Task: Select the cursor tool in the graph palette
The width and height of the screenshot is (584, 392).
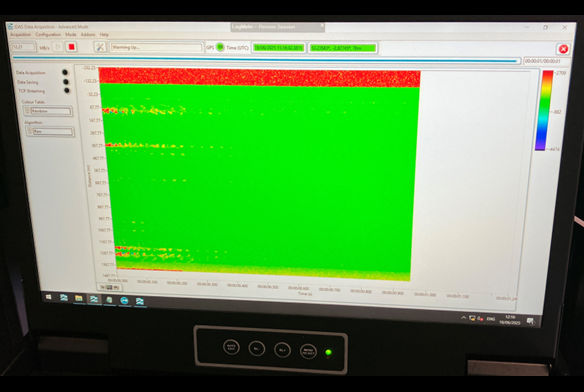Action: pos(102,287)
